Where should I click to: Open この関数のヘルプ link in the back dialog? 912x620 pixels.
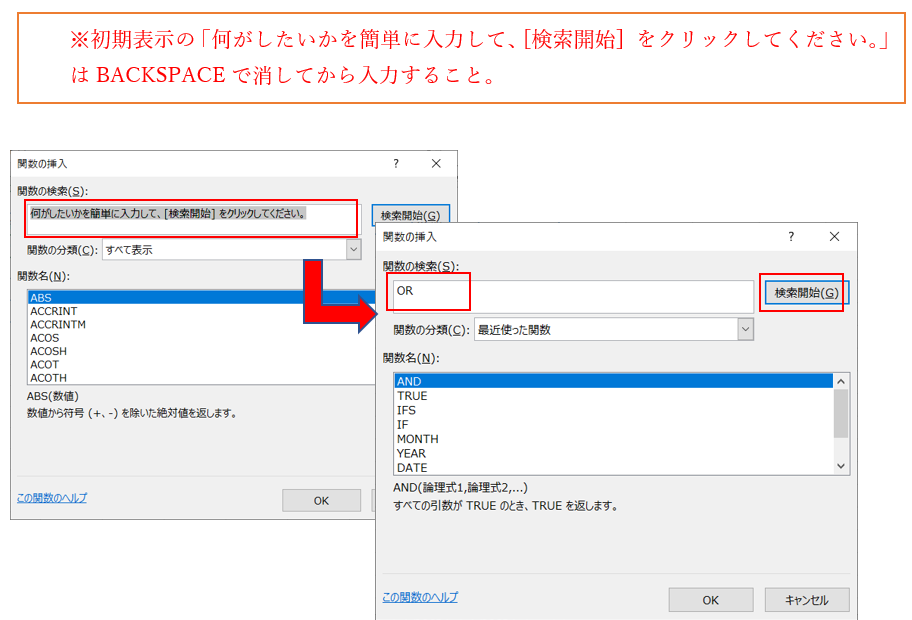coord(52,498)
